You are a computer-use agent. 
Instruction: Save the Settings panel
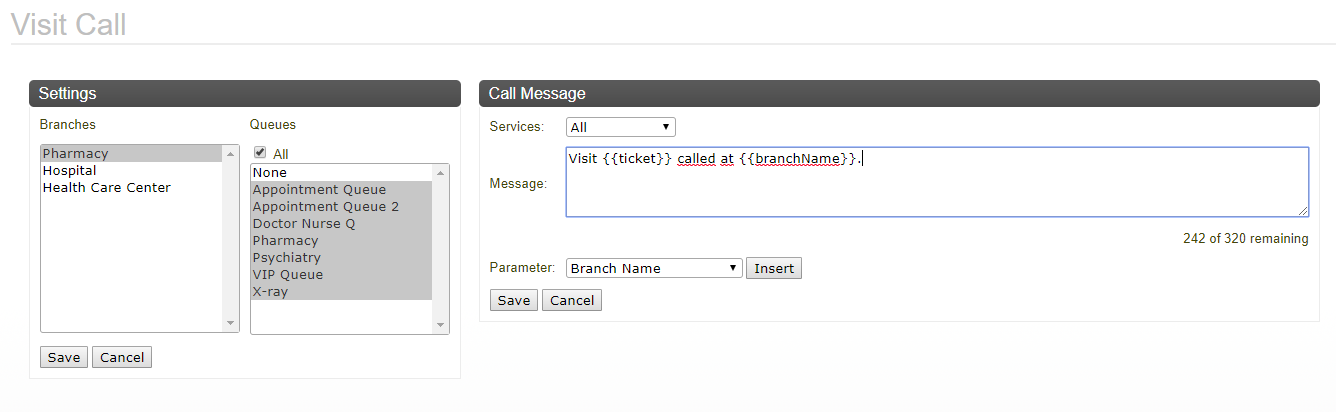pos(64,357)
